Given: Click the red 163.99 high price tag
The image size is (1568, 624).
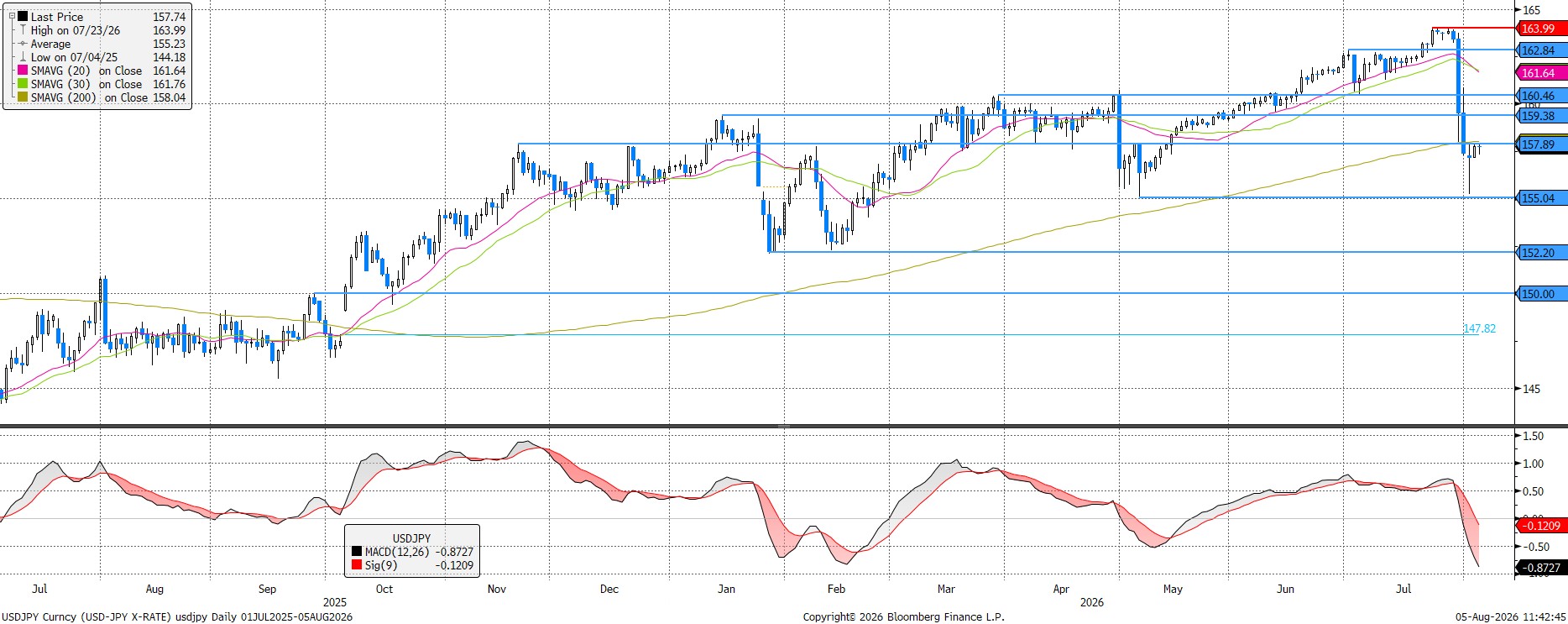Looking at the screenshot, I should [1541, 29].
